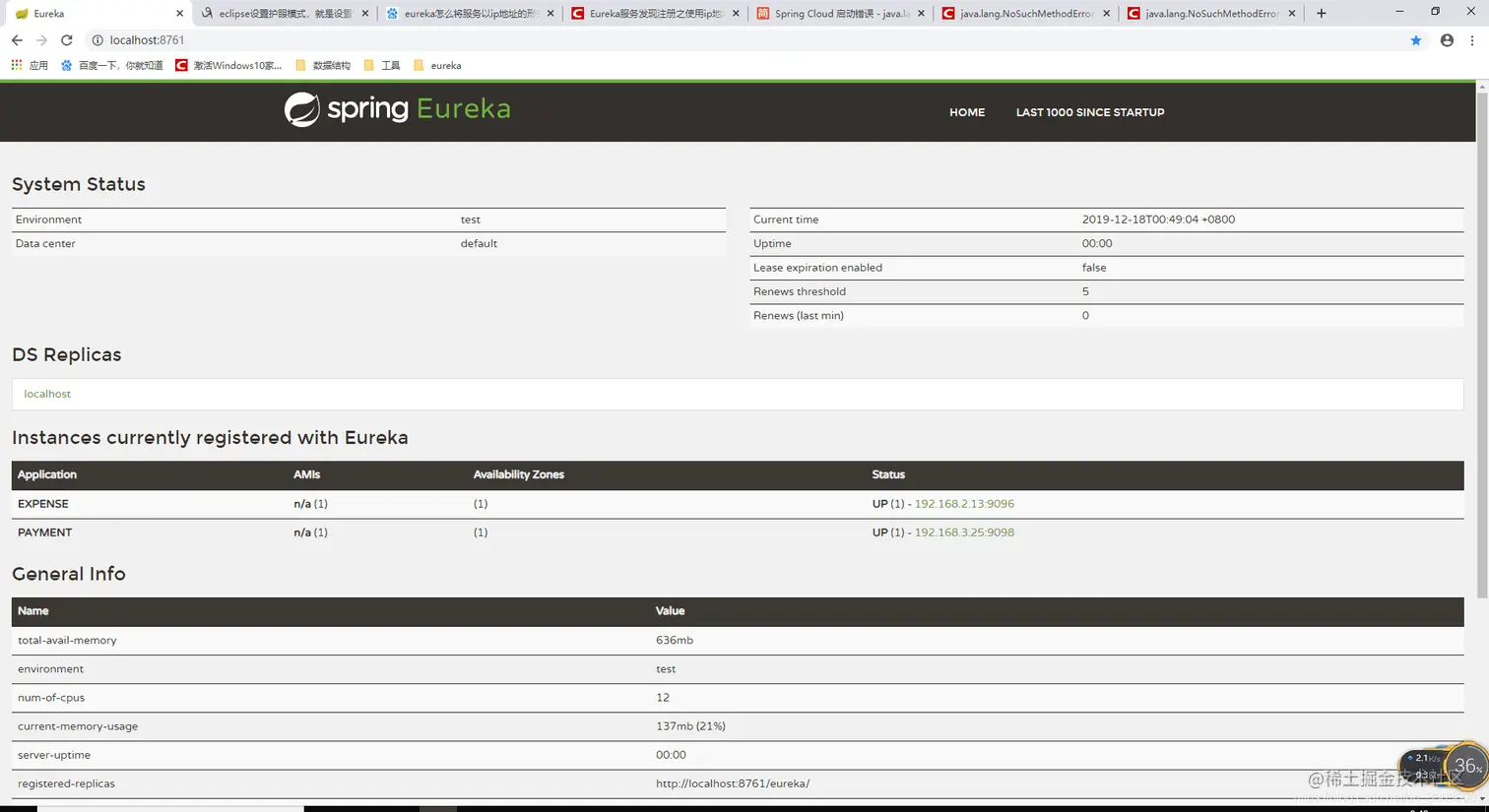Close the eclipse设置护眼模式 tab

[365, 14]
